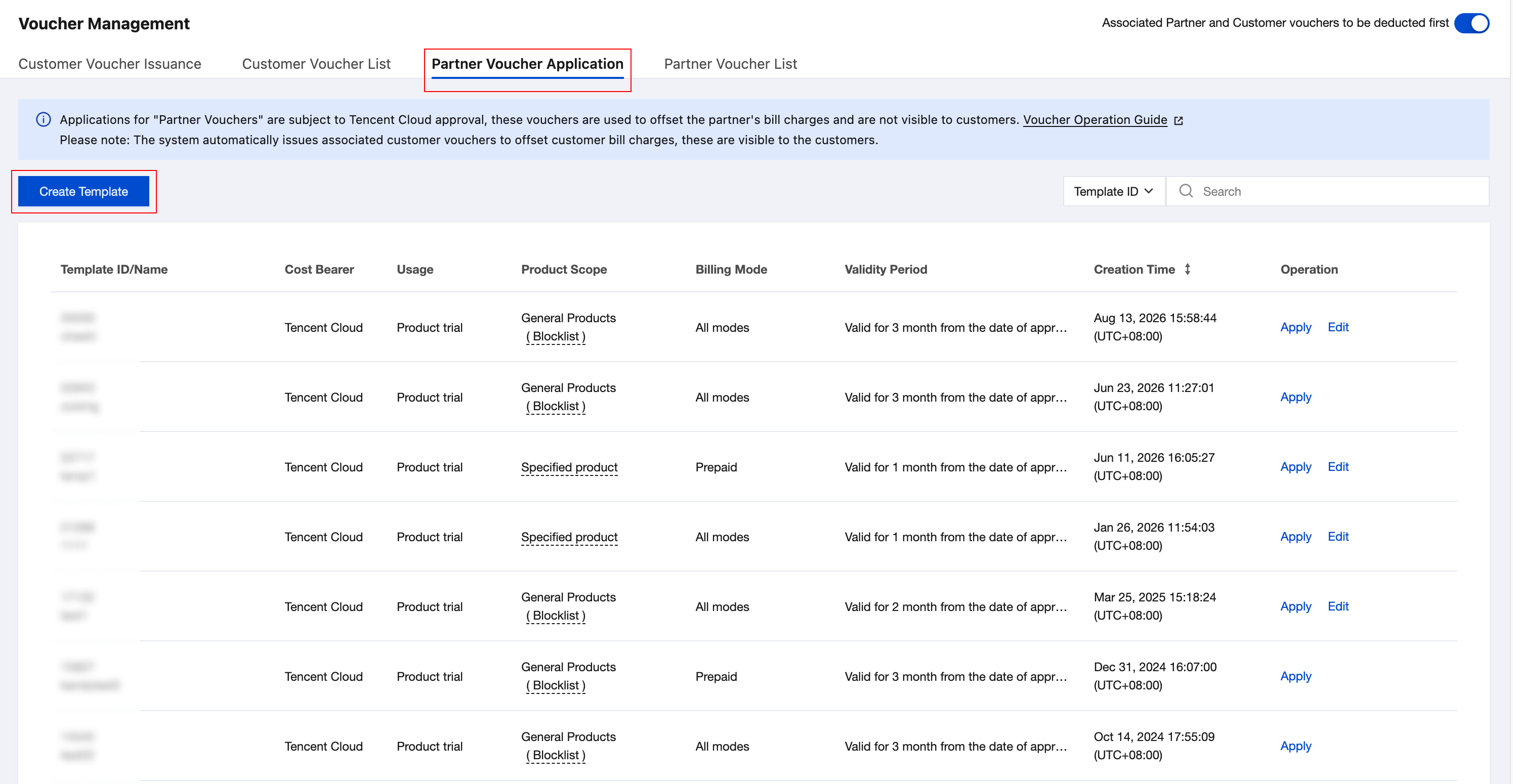Click the Template ID/Name column header
1513x784 pixels.
[114, 269]
